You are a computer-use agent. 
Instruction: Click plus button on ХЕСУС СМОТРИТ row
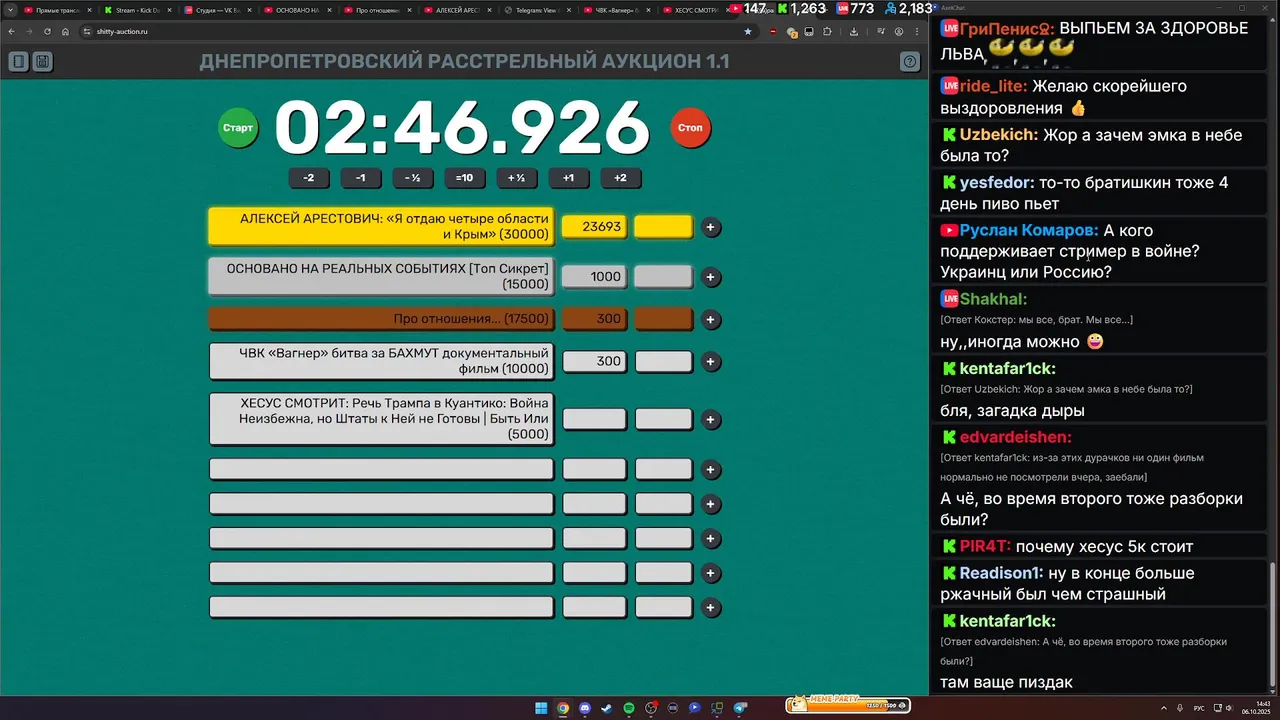click(711, 420)
